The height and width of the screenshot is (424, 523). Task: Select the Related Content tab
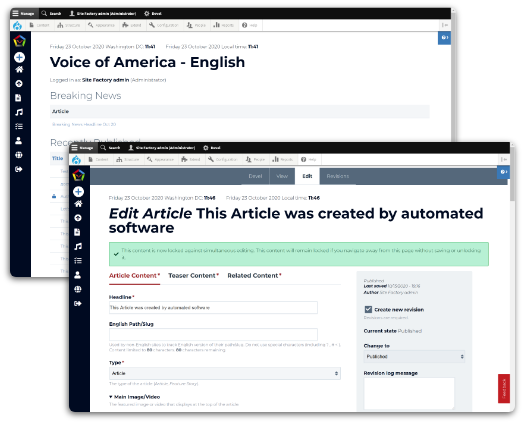(x=254, y=276)
